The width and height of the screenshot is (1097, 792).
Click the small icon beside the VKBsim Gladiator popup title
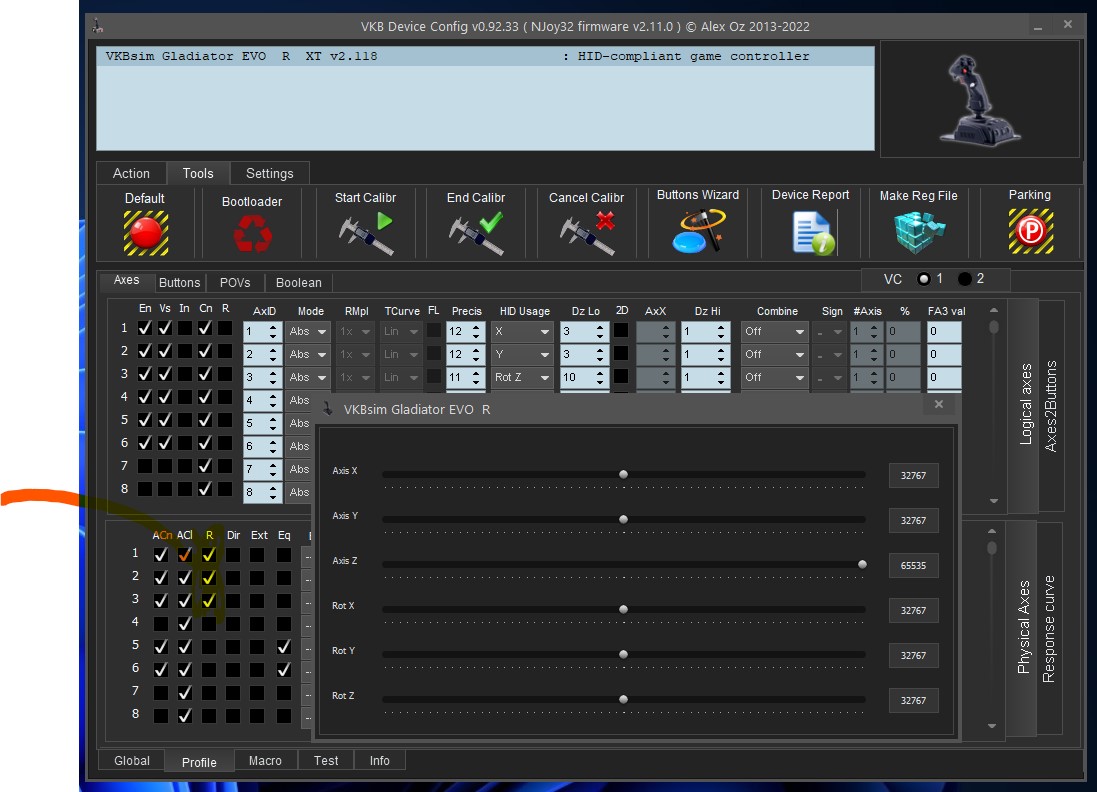coord(327,409)
